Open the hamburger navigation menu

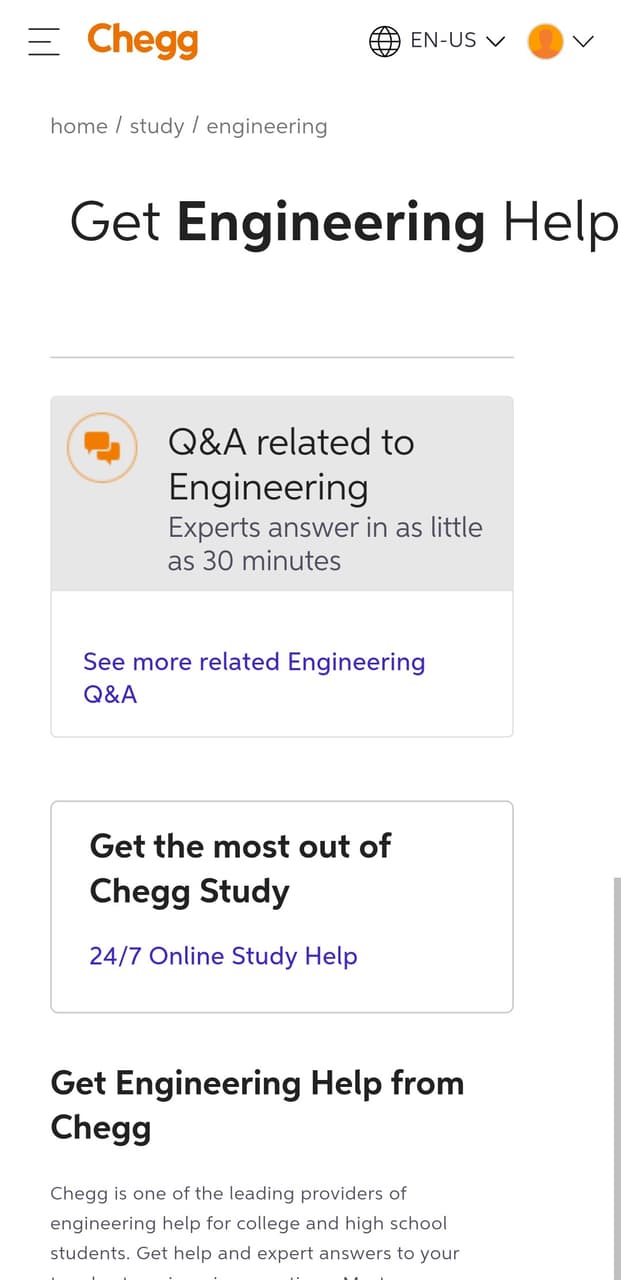click(43, 41)
